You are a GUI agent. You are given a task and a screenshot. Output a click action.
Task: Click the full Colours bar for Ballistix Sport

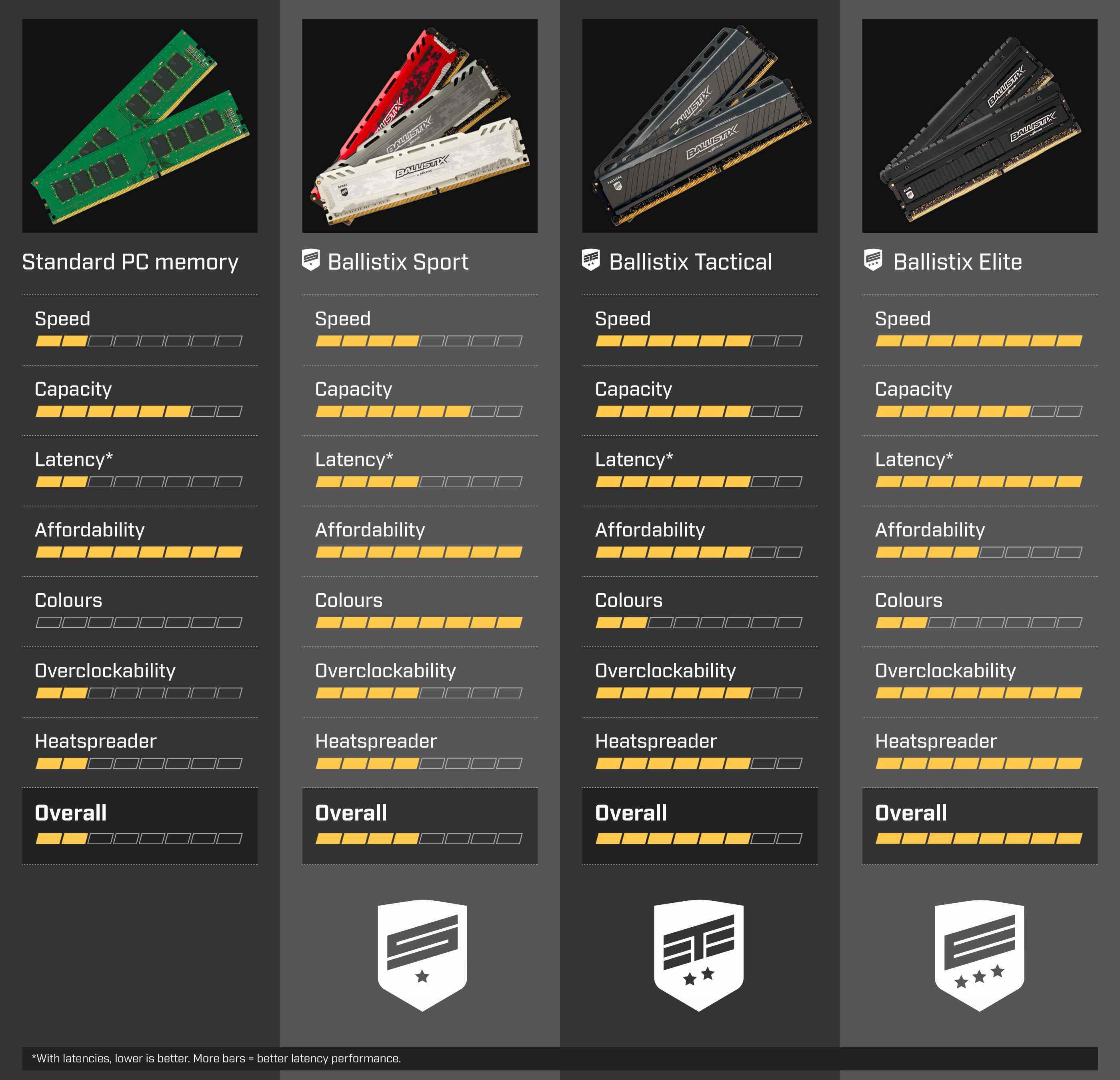click(419, 622)
